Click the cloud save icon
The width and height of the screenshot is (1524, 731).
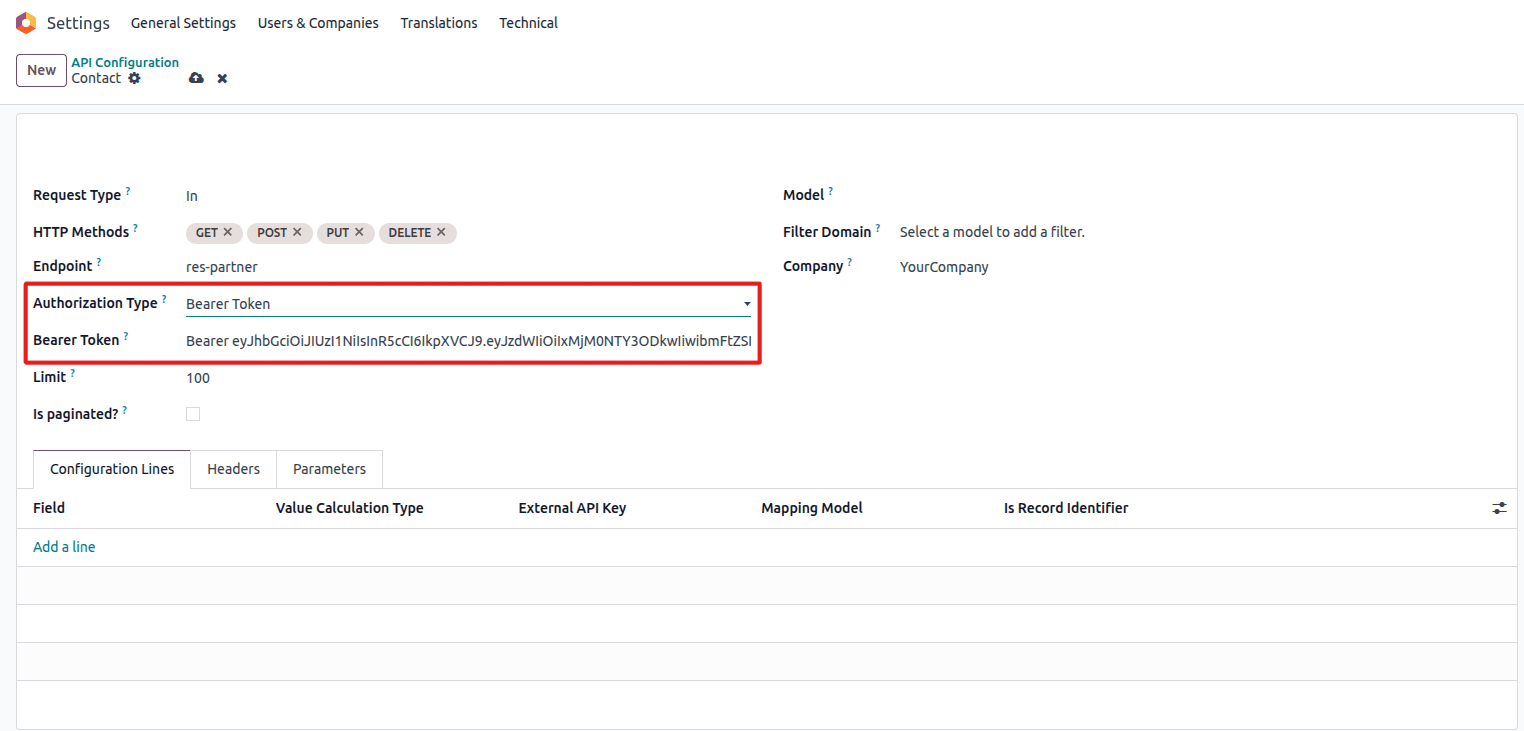point(196,78)
